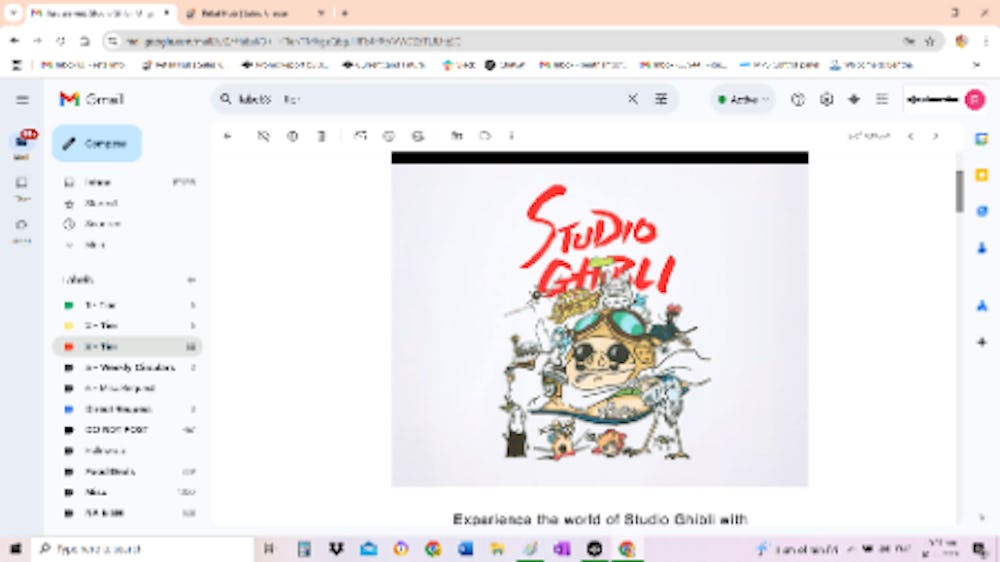
Task: Click the trash delete icon in email toolbar
Action: point(321,136)
